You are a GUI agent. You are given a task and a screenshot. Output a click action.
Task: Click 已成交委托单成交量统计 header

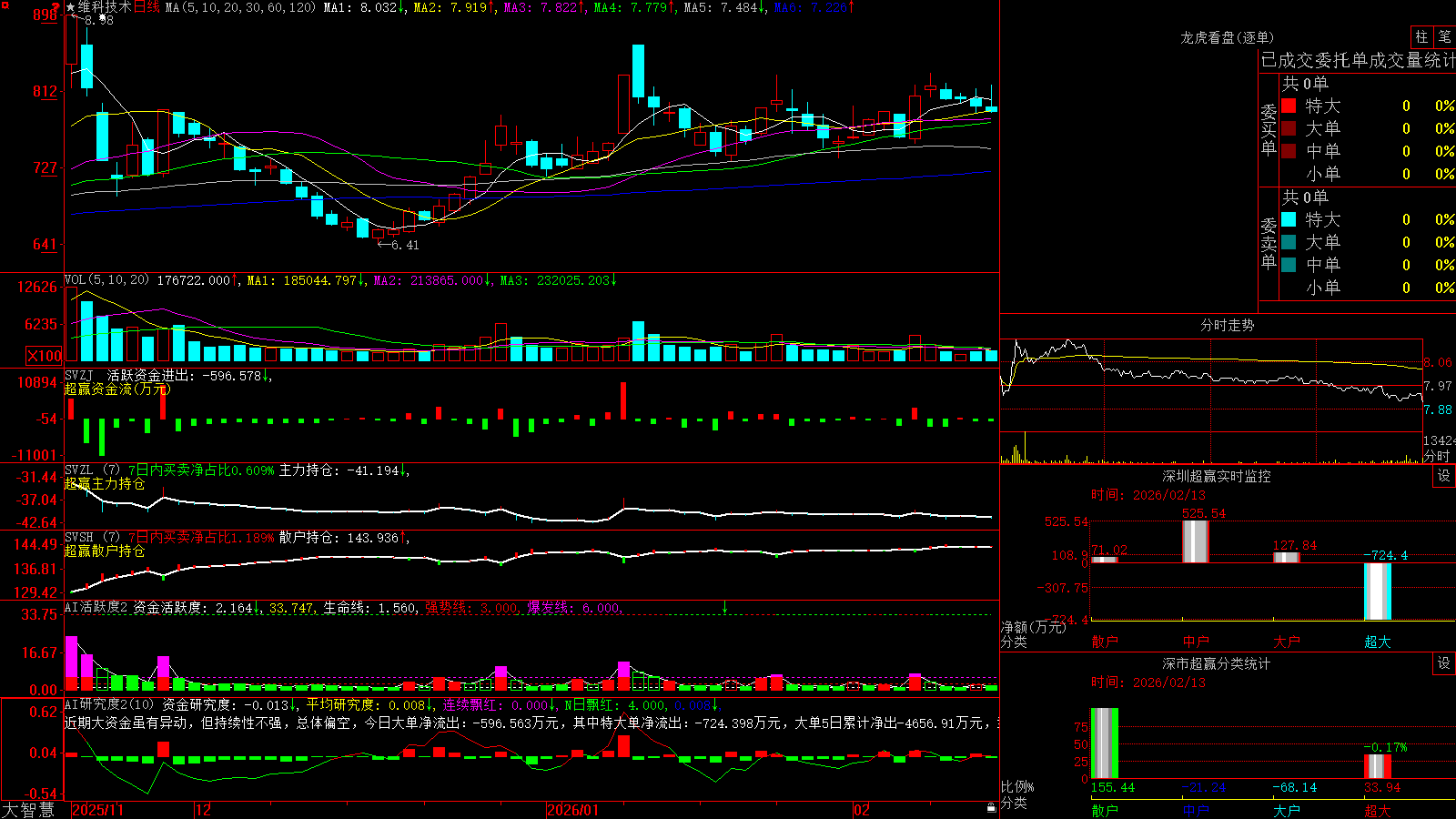(x=1359, y=60)
